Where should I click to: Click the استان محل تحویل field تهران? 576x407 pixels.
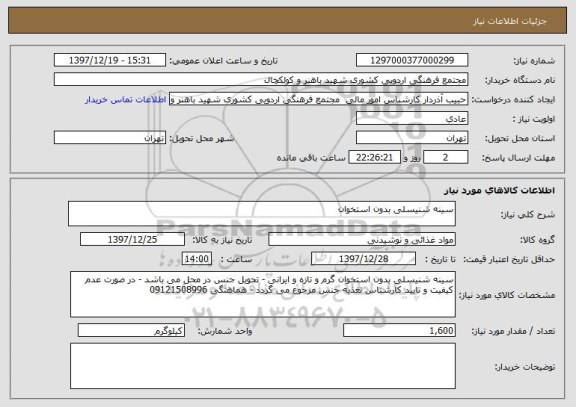coord(412,138)
